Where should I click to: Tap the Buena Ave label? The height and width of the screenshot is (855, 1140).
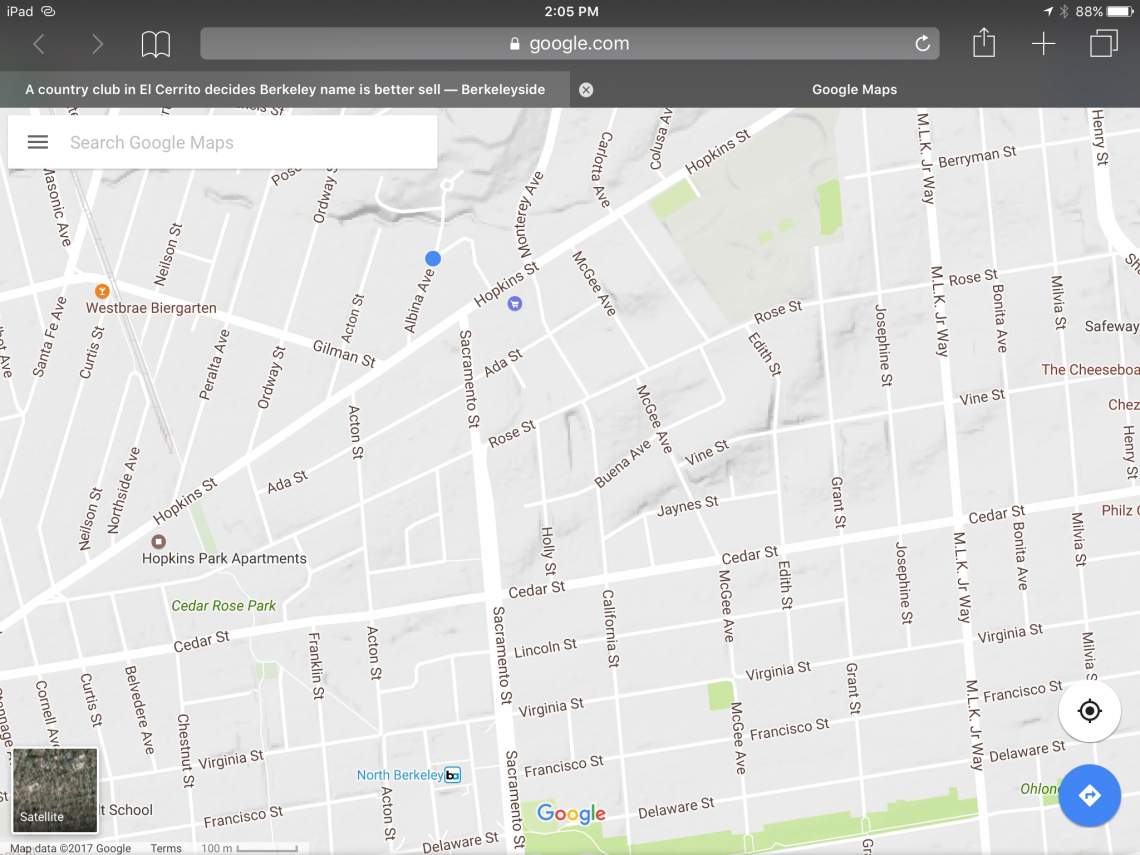[x=623, y=464]
